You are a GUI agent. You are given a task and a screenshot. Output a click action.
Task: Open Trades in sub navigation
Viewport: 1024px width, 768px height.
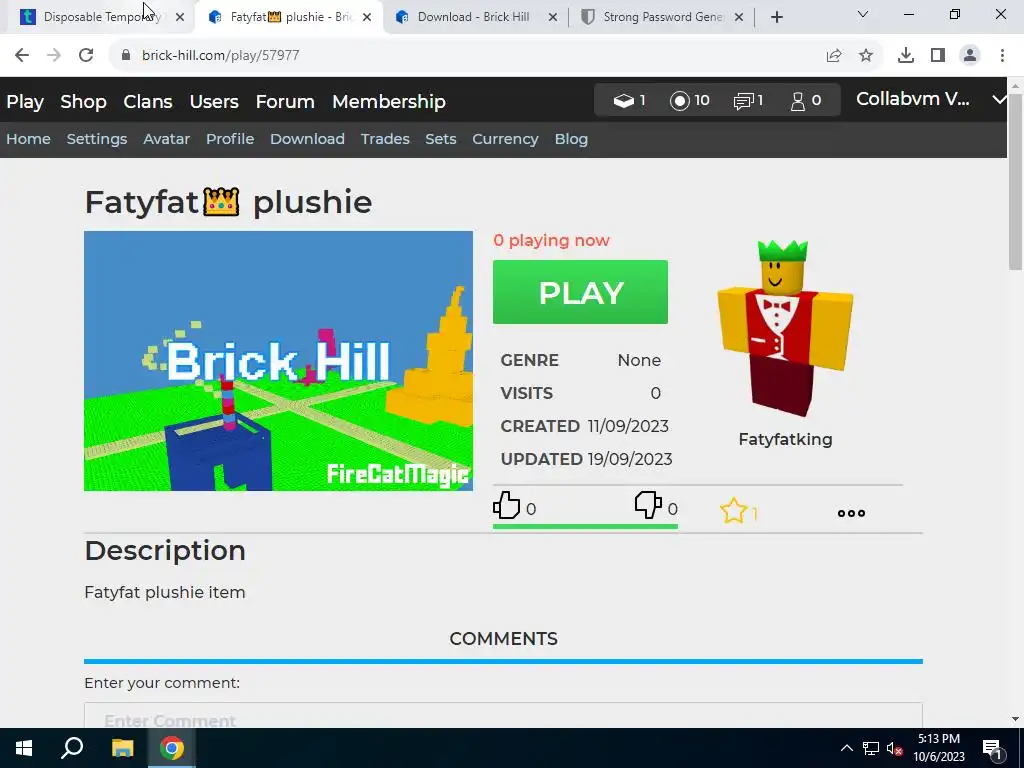coord(385,139)
